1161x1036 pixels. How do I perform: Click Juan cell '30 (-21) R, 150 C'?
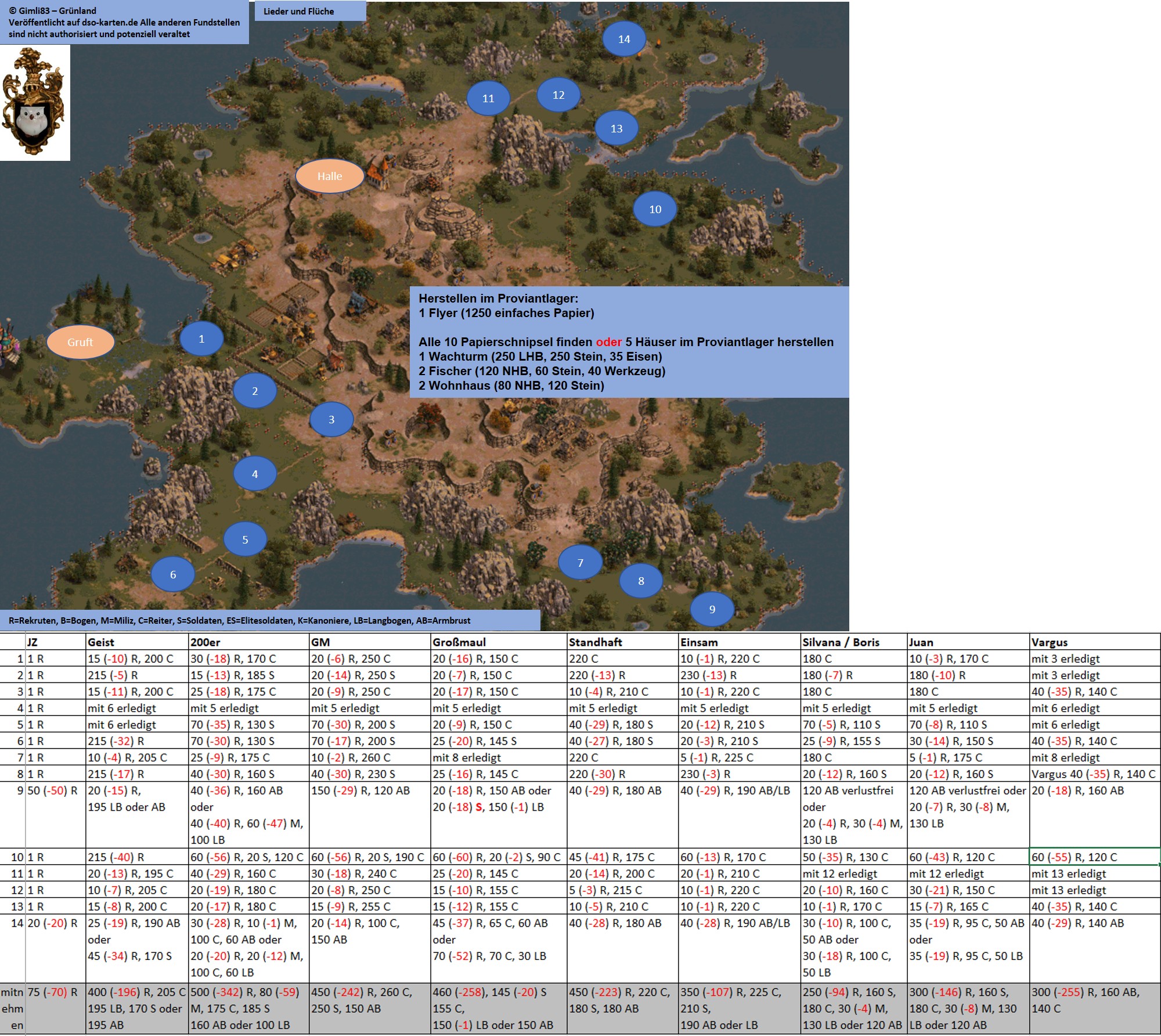point(968,890)
